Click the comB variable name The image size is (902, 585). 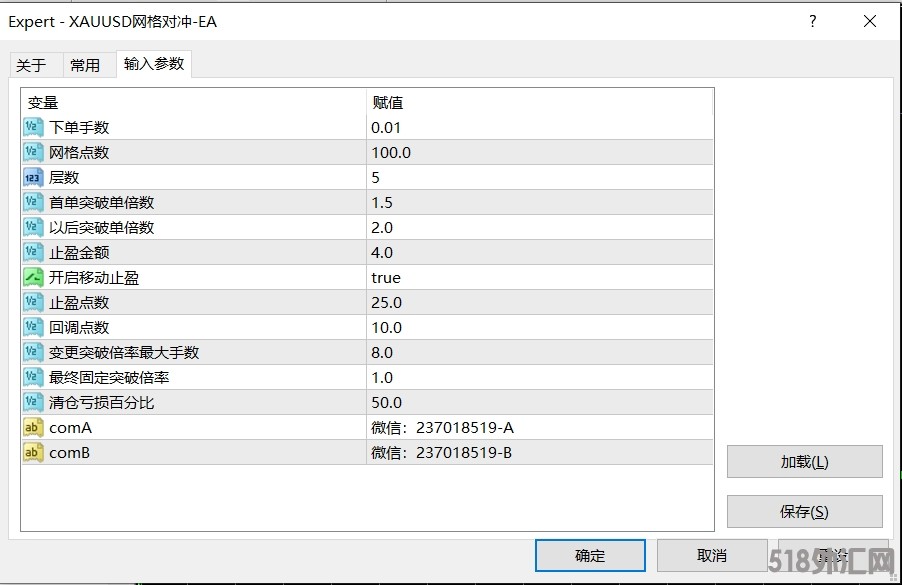pos(70,453)
